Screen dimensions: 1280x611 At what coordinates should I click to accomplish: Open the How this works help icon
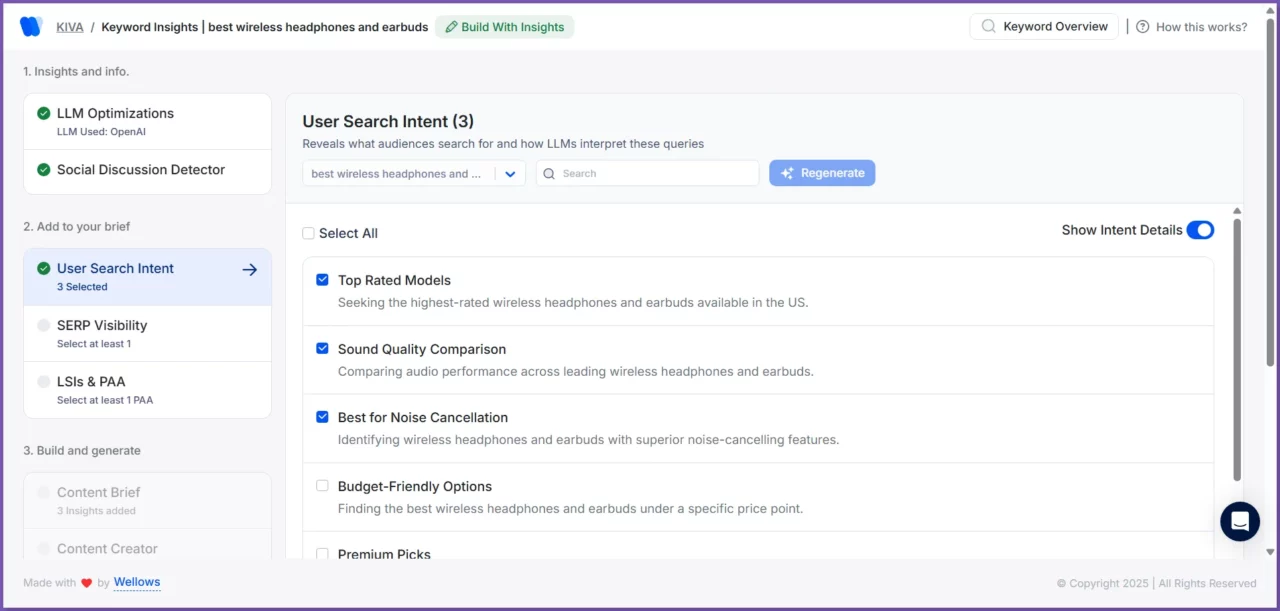(1143, 26)
